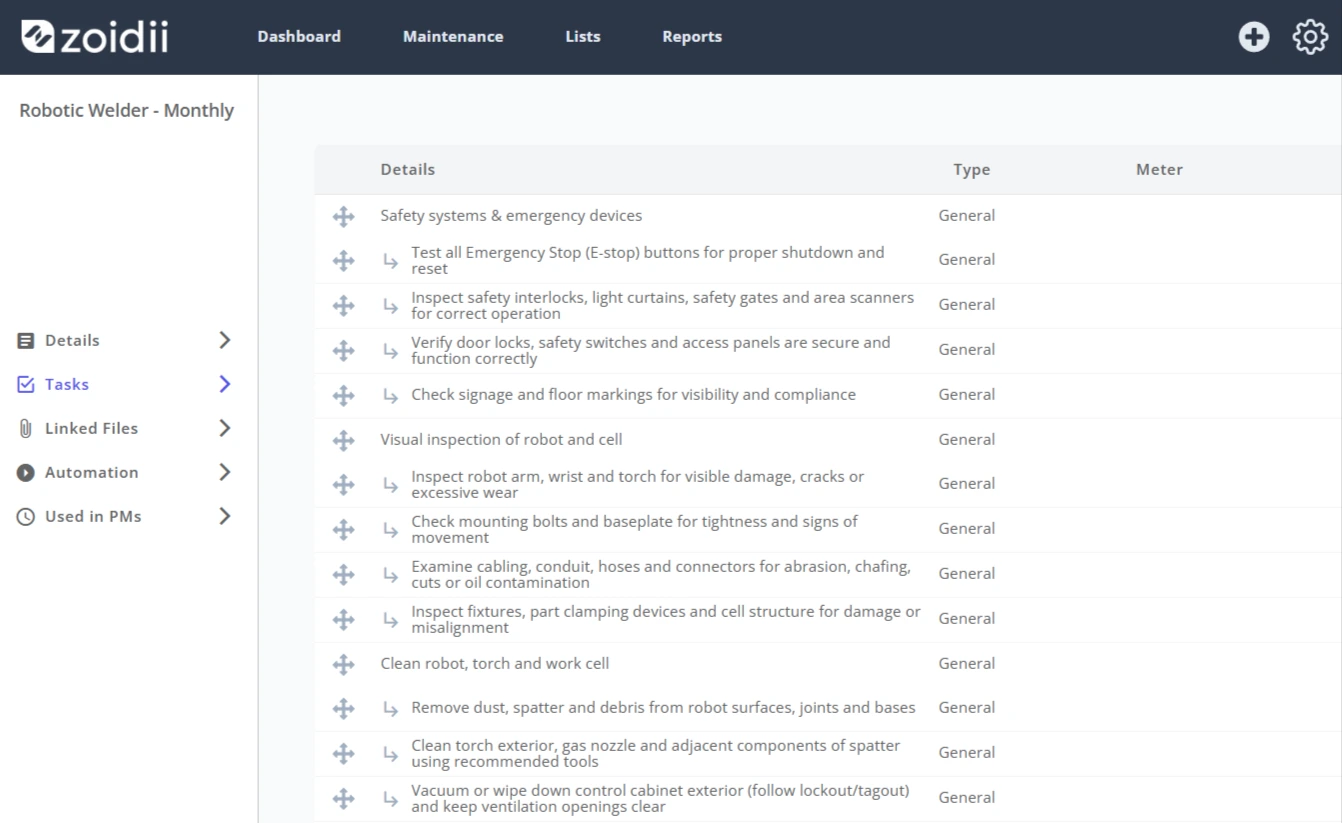Click move handle for Check signage row

click(x=343, y=395)
